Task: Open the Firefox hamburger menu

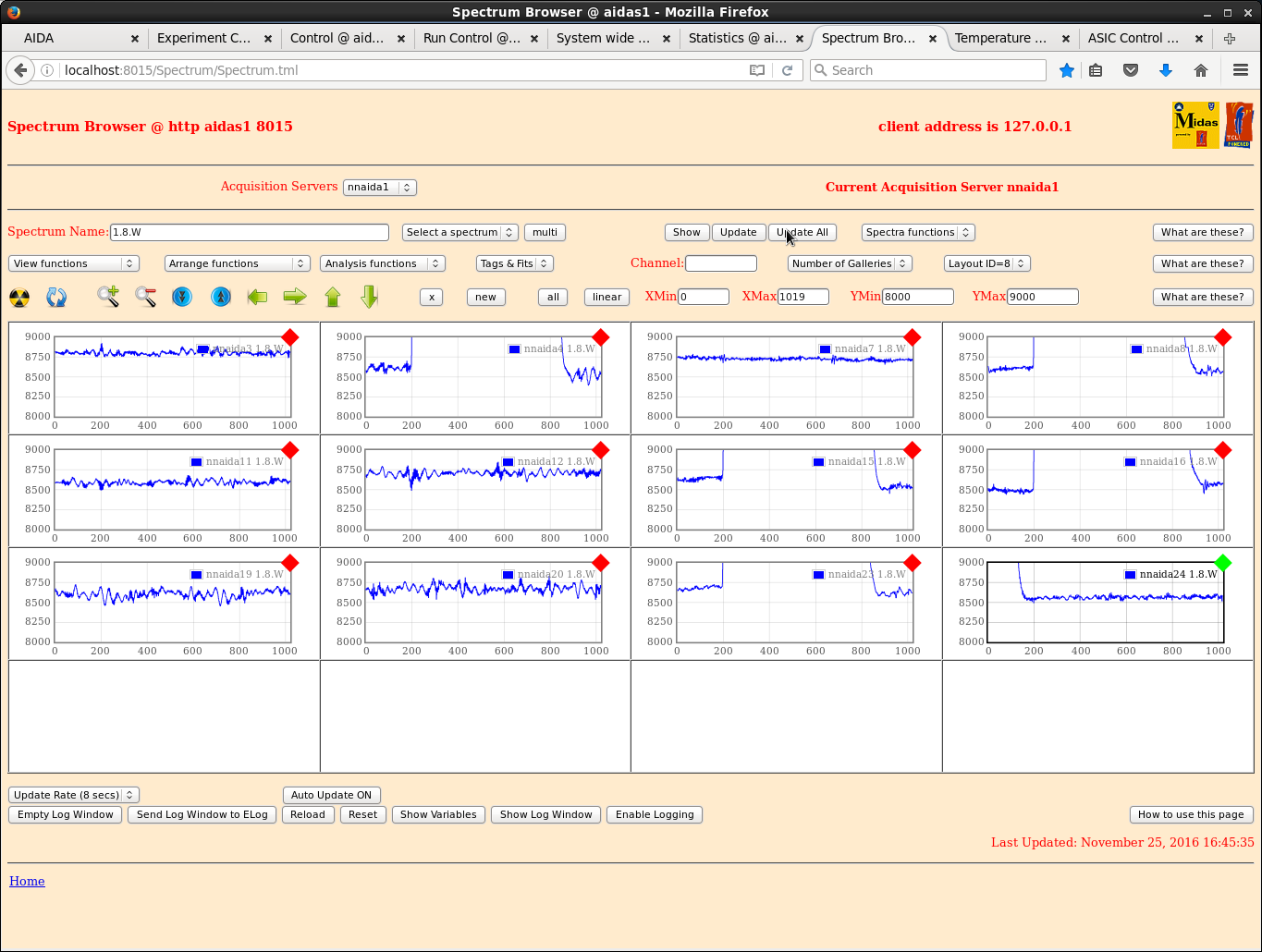Action: point(1241,70)
